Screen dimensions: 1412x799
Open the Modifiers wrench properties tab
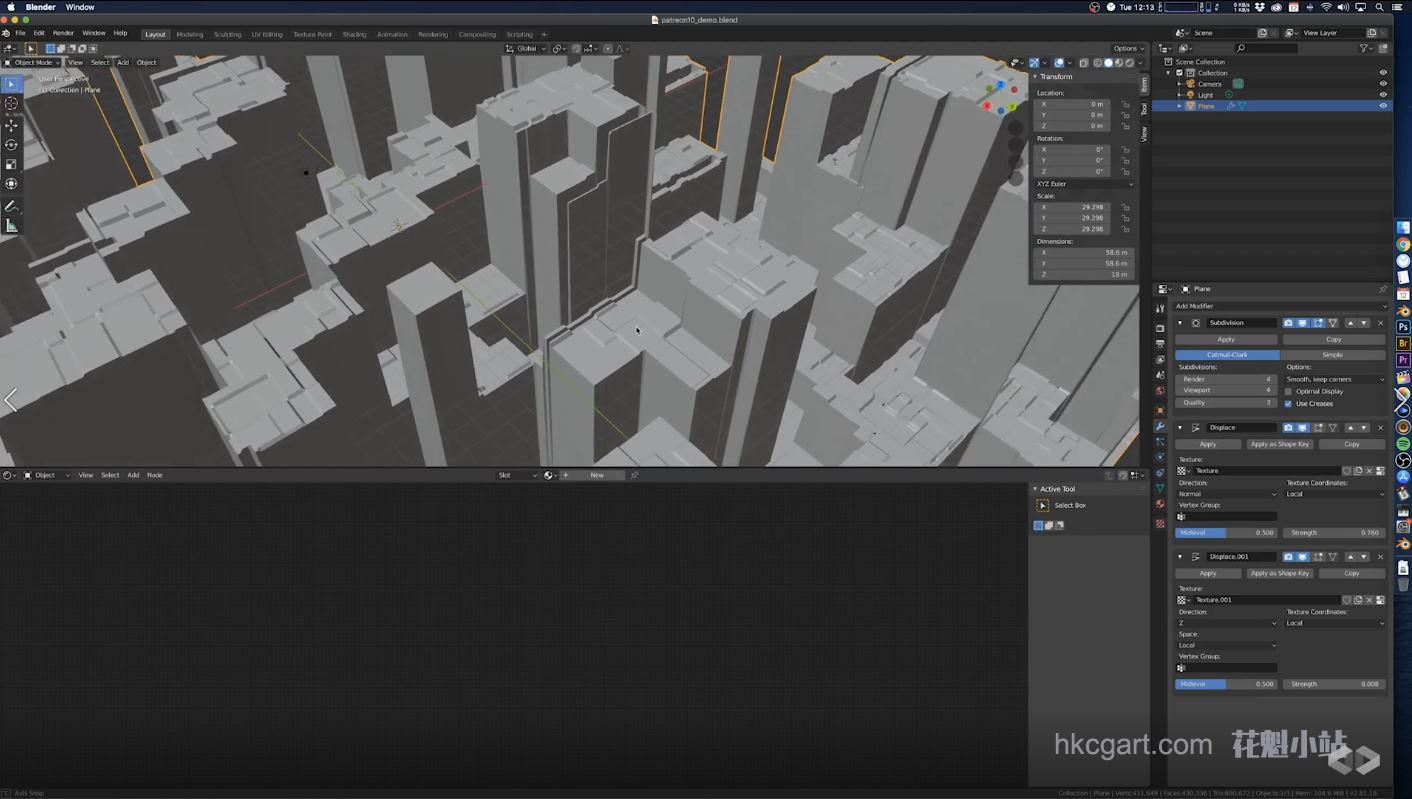[x=1160, y=427]
